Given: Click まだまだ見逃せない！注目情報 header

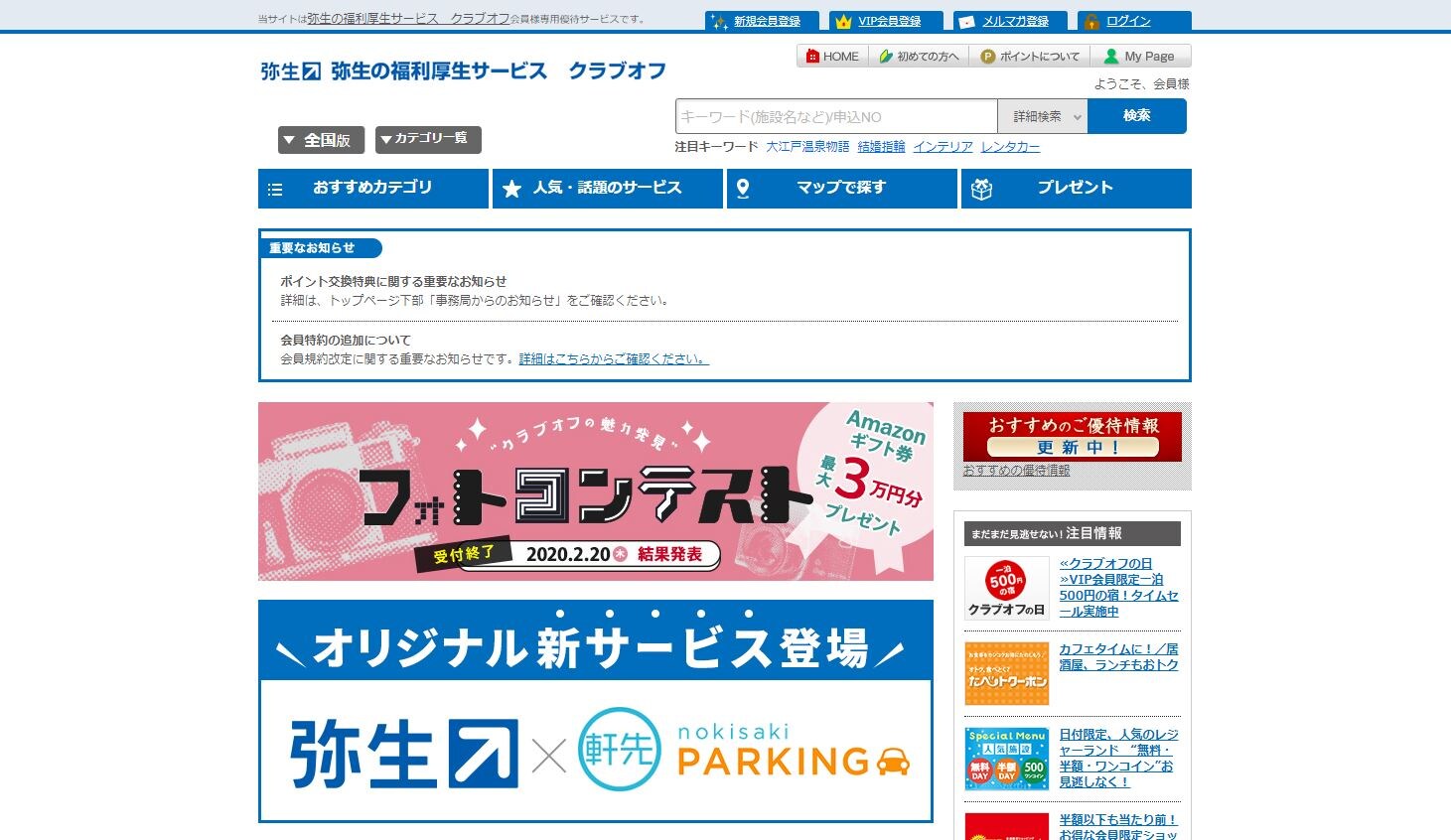Looking at the screenshot, I should [x=1073, y=533].
